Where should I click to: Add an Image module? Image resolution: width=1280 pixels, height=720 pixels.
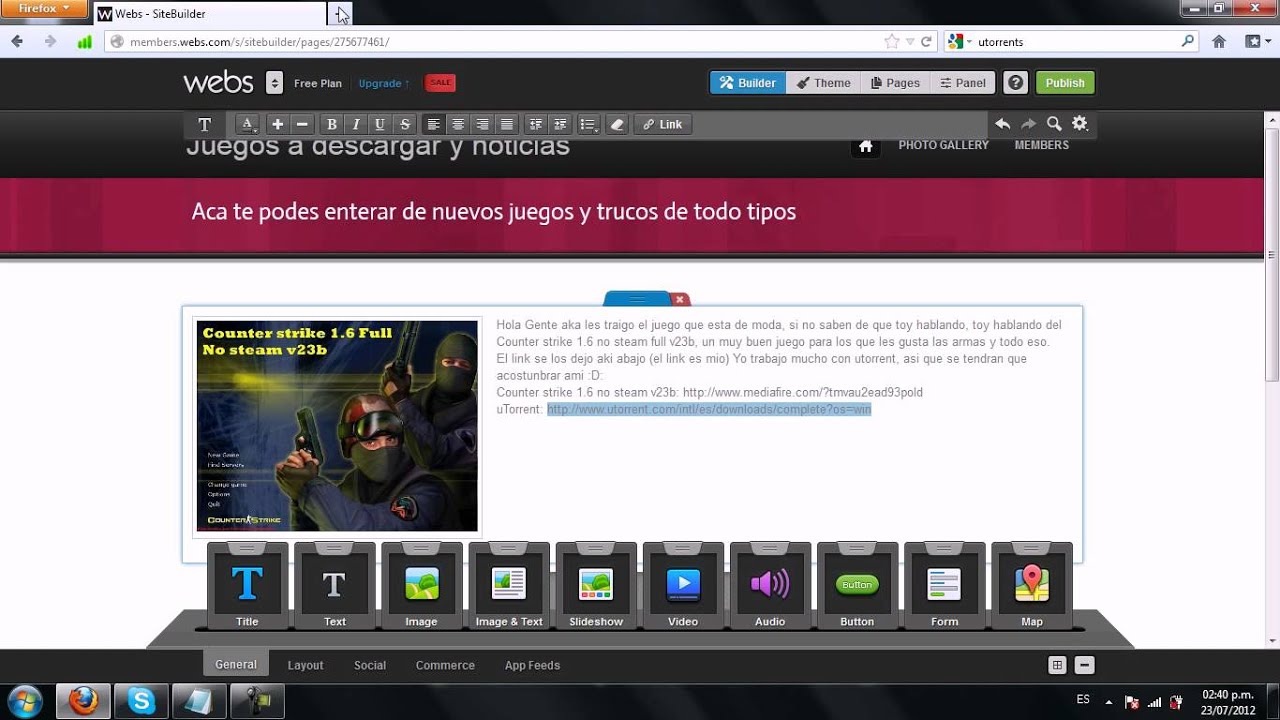421,585
